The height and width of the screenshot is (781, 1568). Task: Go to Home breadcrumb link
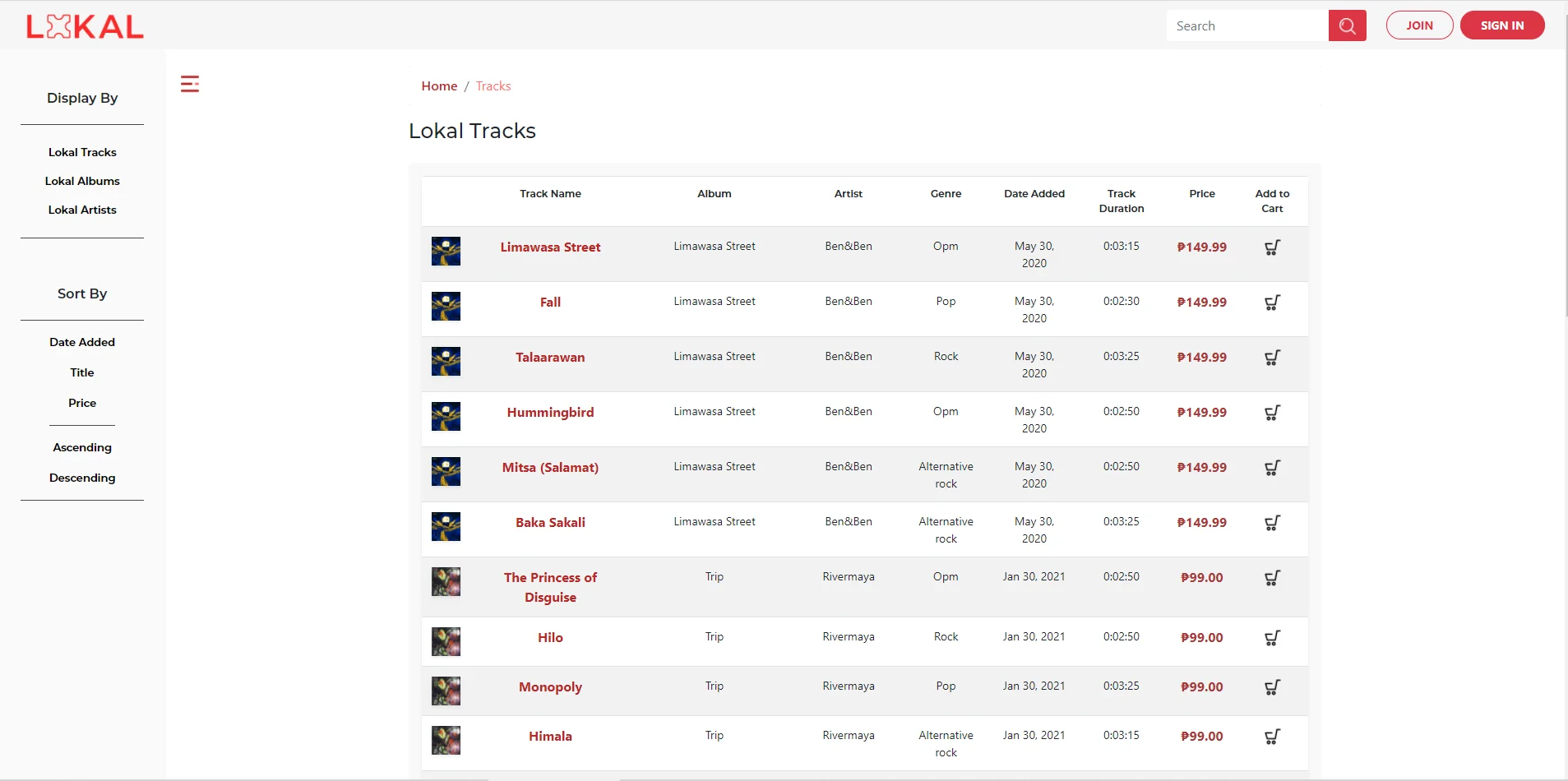(439, 85)
